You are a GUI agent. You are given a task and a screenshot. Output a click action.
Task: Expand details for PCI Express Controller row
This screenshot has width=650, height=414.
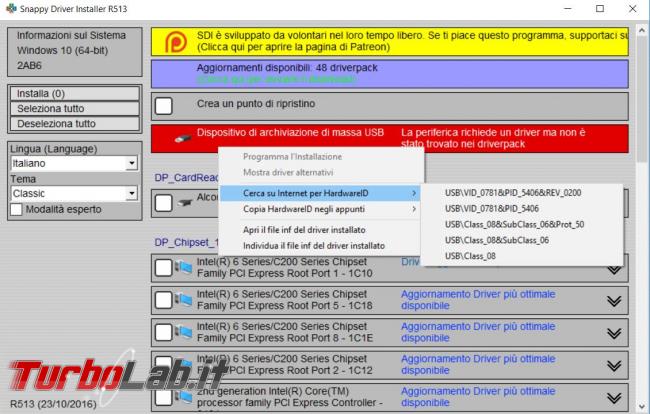click(x=614, y=398)
